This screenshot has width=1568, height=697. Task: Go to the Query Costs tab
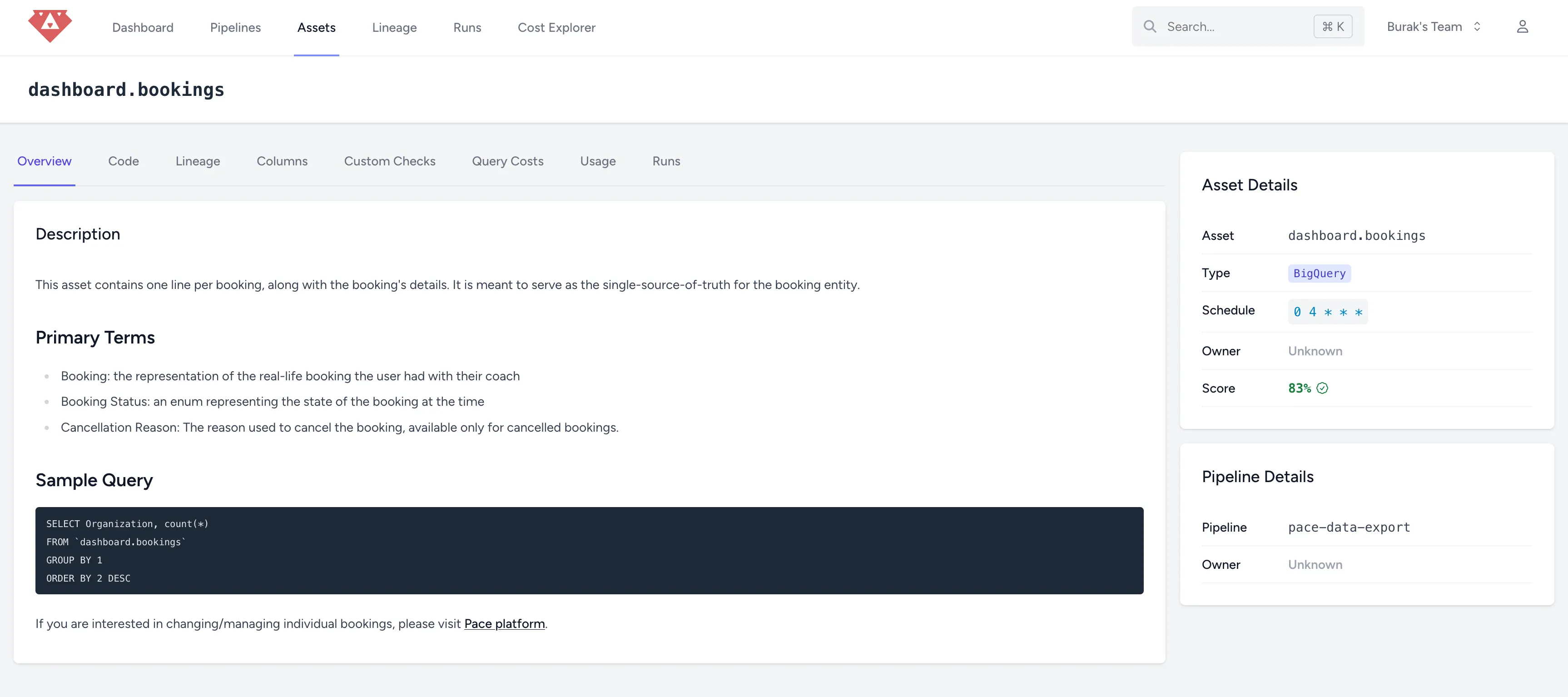[x=507, y=161]
